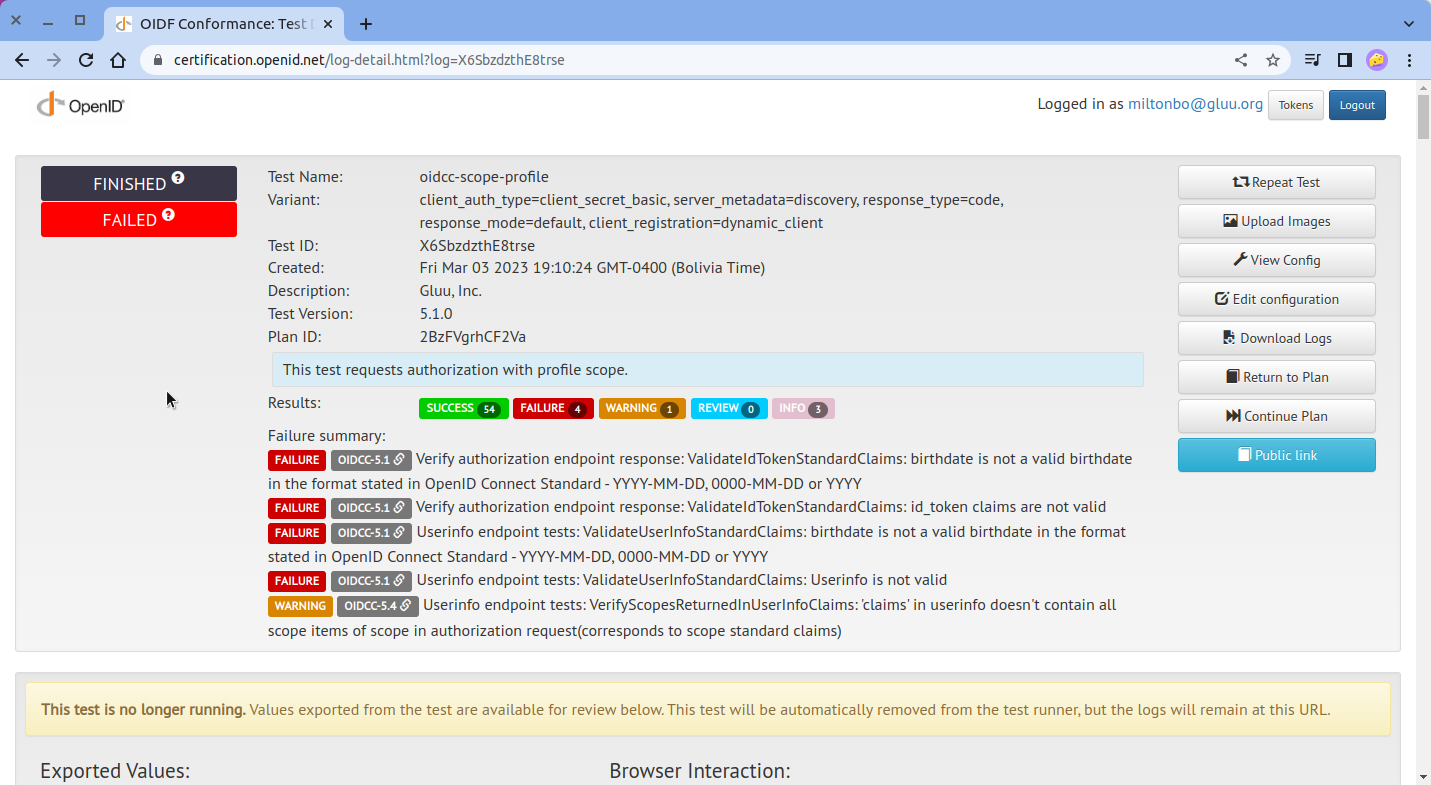Click Continue Plan button
Image resolution: width=1431 pixels, height=785 pixels.
pos(1276,416)
